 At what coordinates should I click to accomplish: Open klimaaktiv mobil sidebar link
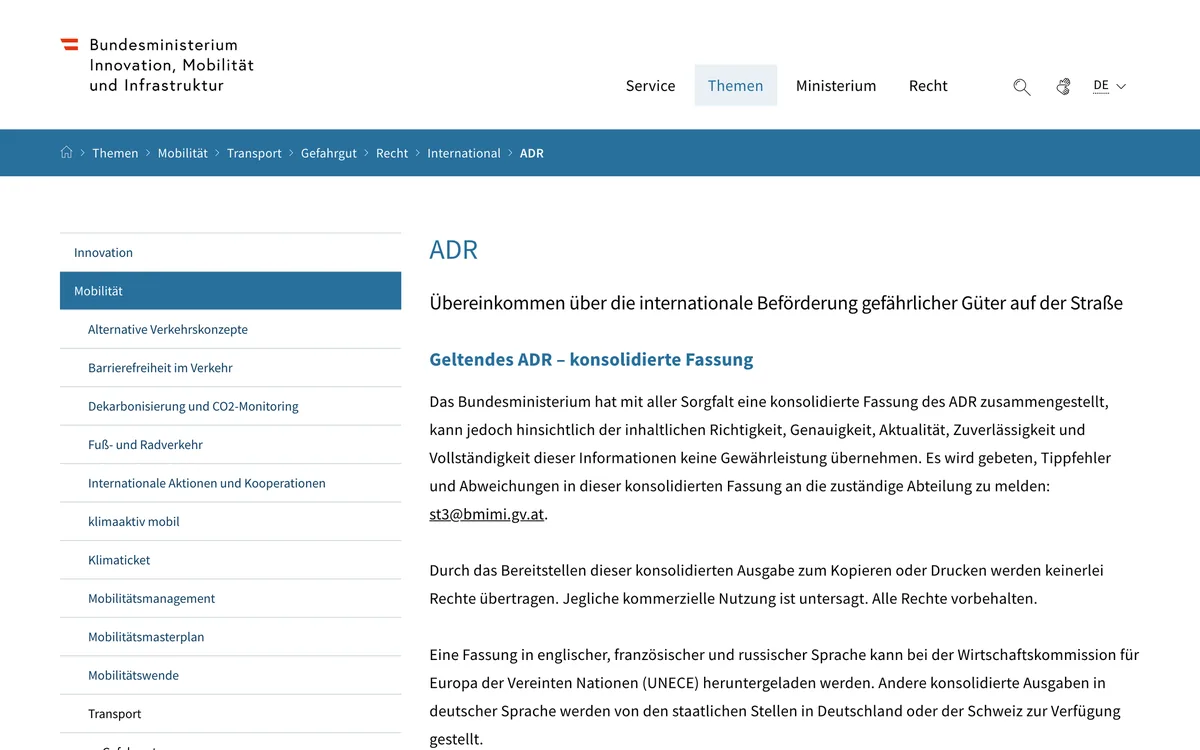(x=230, y=522)
